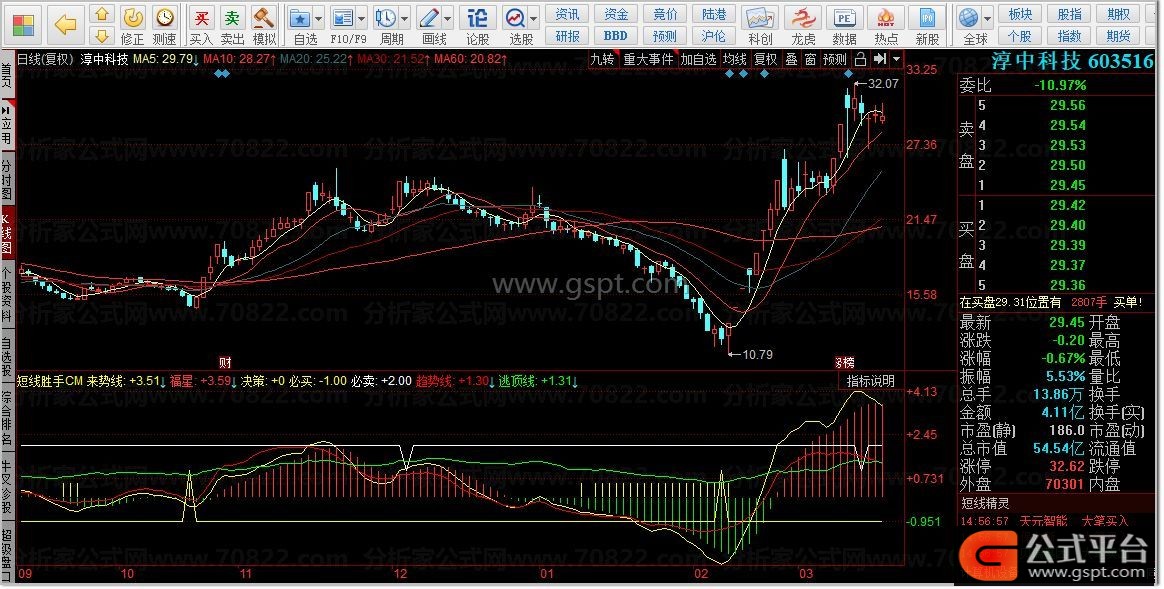Click the four-color home grid icon
This screenshot has height=589, width=1164.
pyautogui.click(x=24, y=25)
